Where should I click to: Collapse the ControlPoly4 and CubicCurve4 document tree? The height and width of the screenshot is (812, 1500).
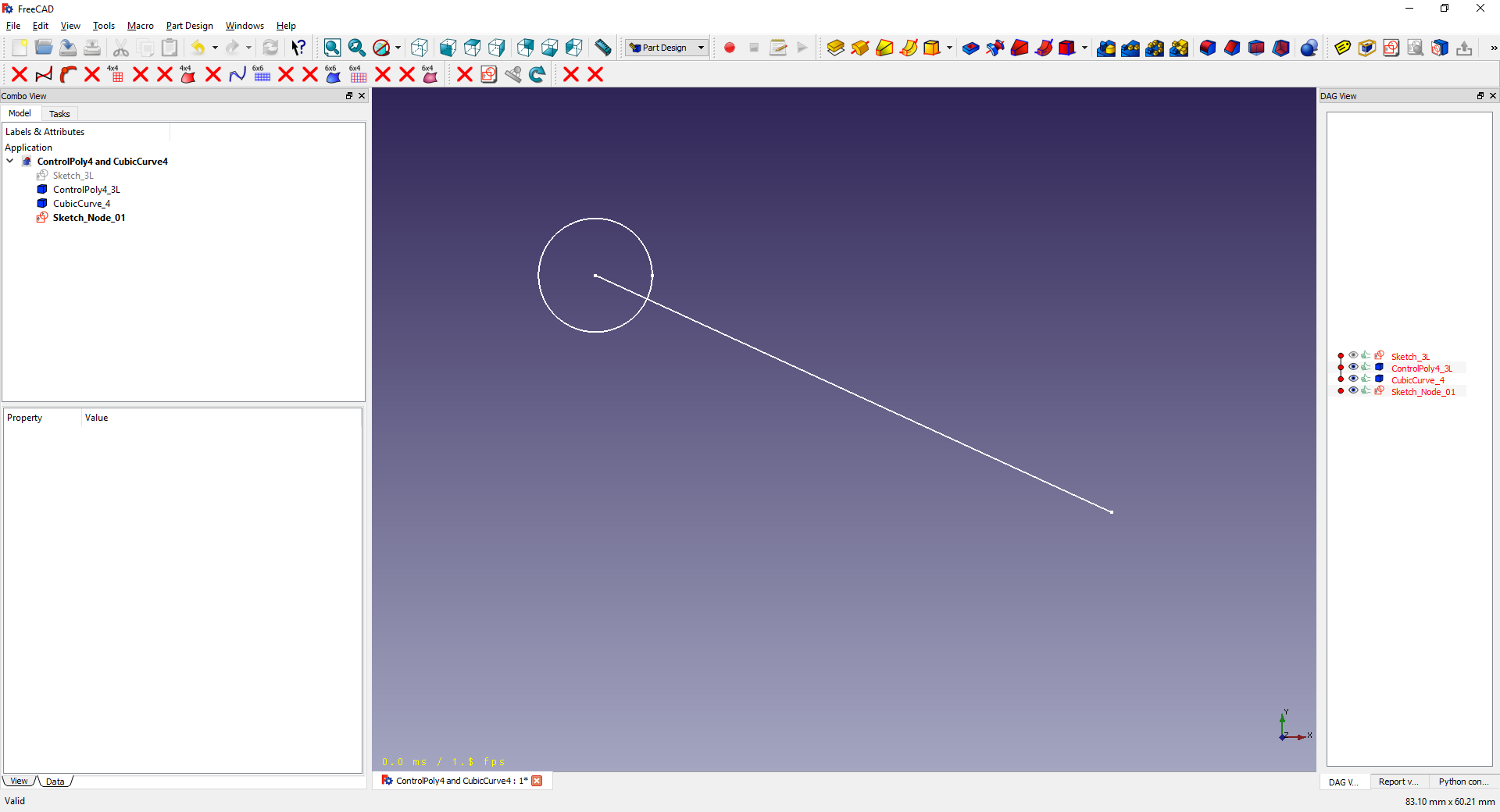[x=10, y=161]
